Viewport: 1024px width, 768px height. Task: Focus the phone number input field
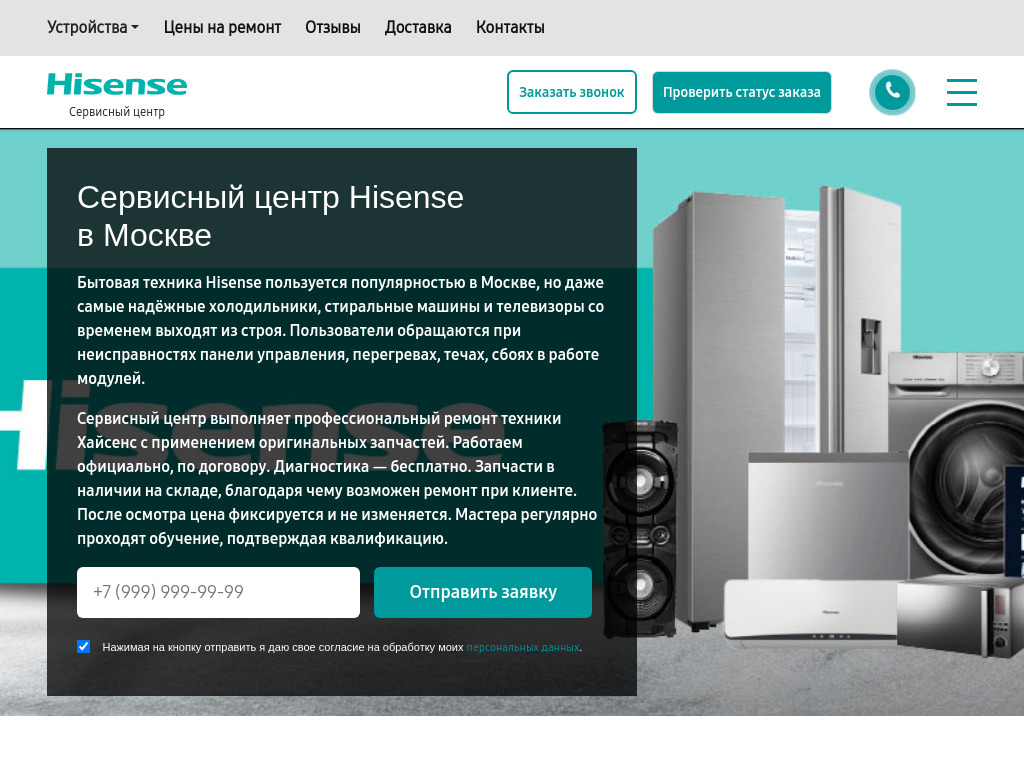tap(218, 592)
